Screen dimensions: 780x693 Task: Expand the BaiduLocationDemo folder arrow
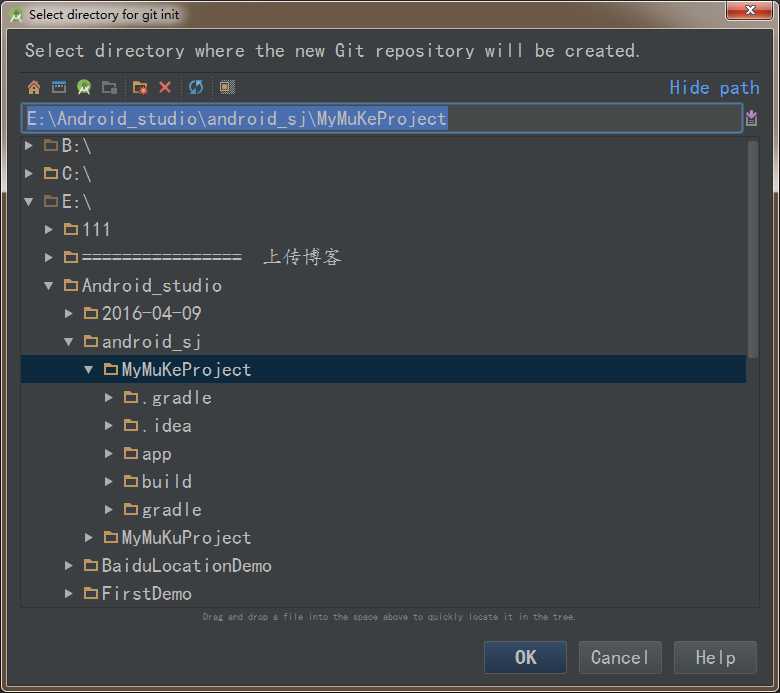pyautogui.click(x=68, y=566)
